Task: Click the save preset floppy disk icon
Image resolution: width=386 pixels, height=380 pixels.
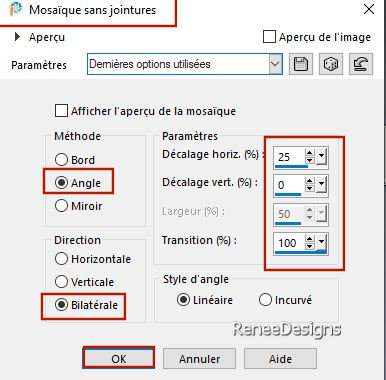Action: 301,63
